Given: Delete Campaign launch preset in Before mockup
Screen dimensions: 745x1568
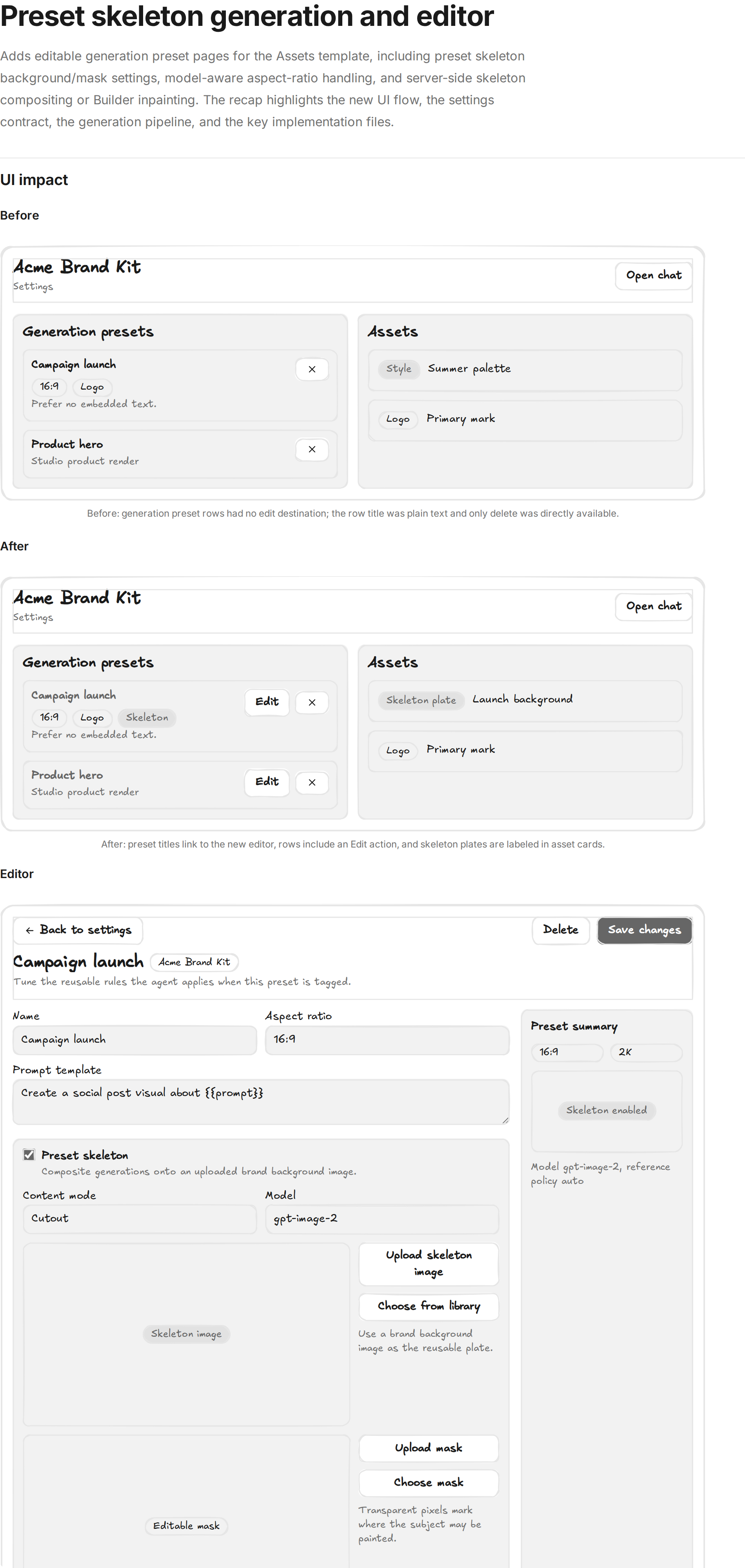Looking at the screenshot, I should 312,370.
